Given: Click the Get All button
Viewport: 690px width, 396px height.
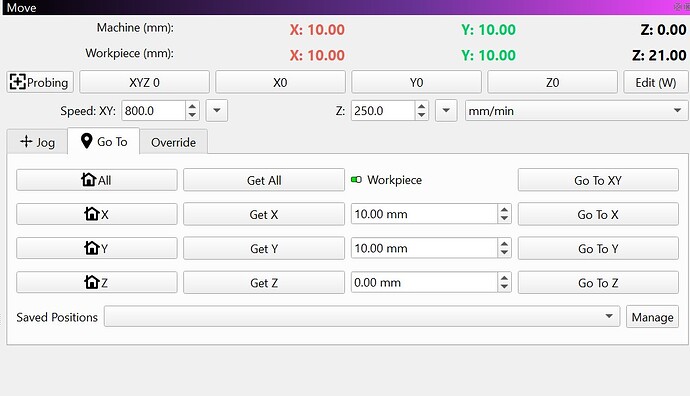Looking at the screenshot, I should pyautogui.click(x=264, y=180).
